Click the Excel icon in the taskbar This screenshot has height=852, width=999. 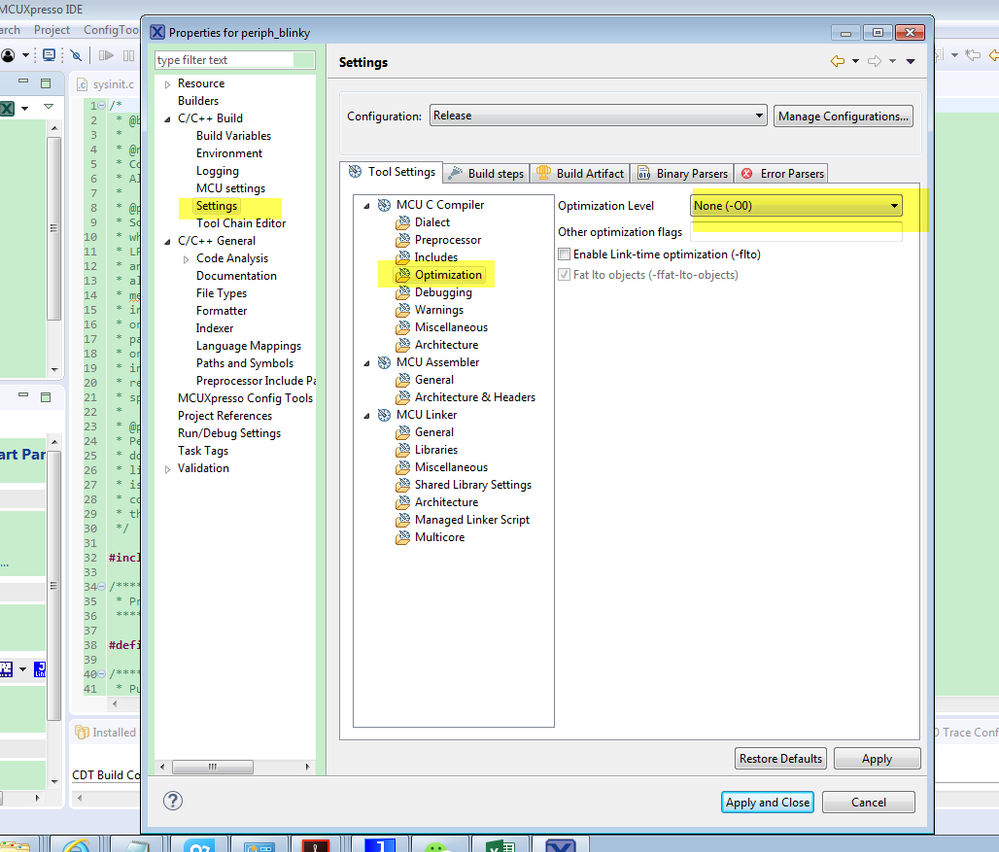(500, 846)
